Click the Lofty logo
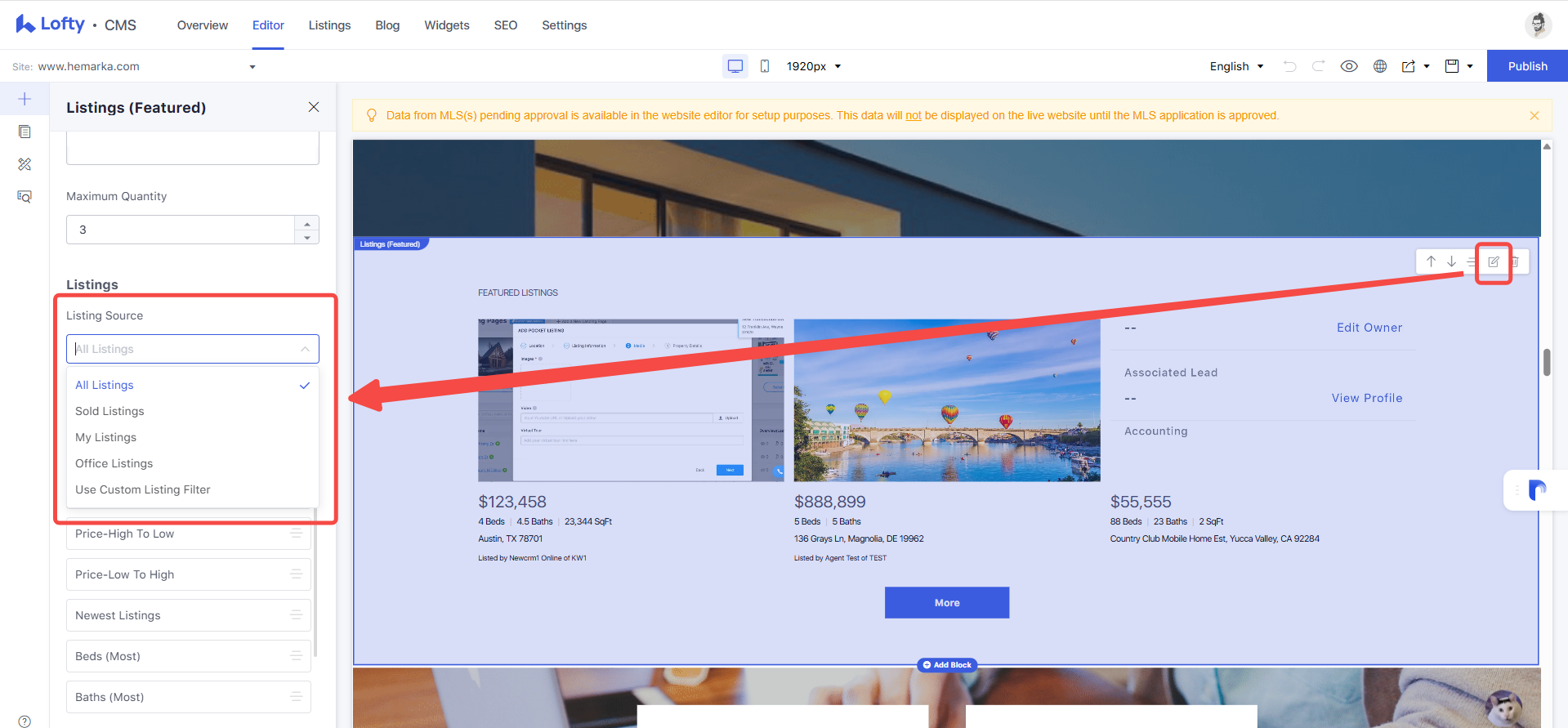This screenshot has height=728, width=1568. pos(51,25)
